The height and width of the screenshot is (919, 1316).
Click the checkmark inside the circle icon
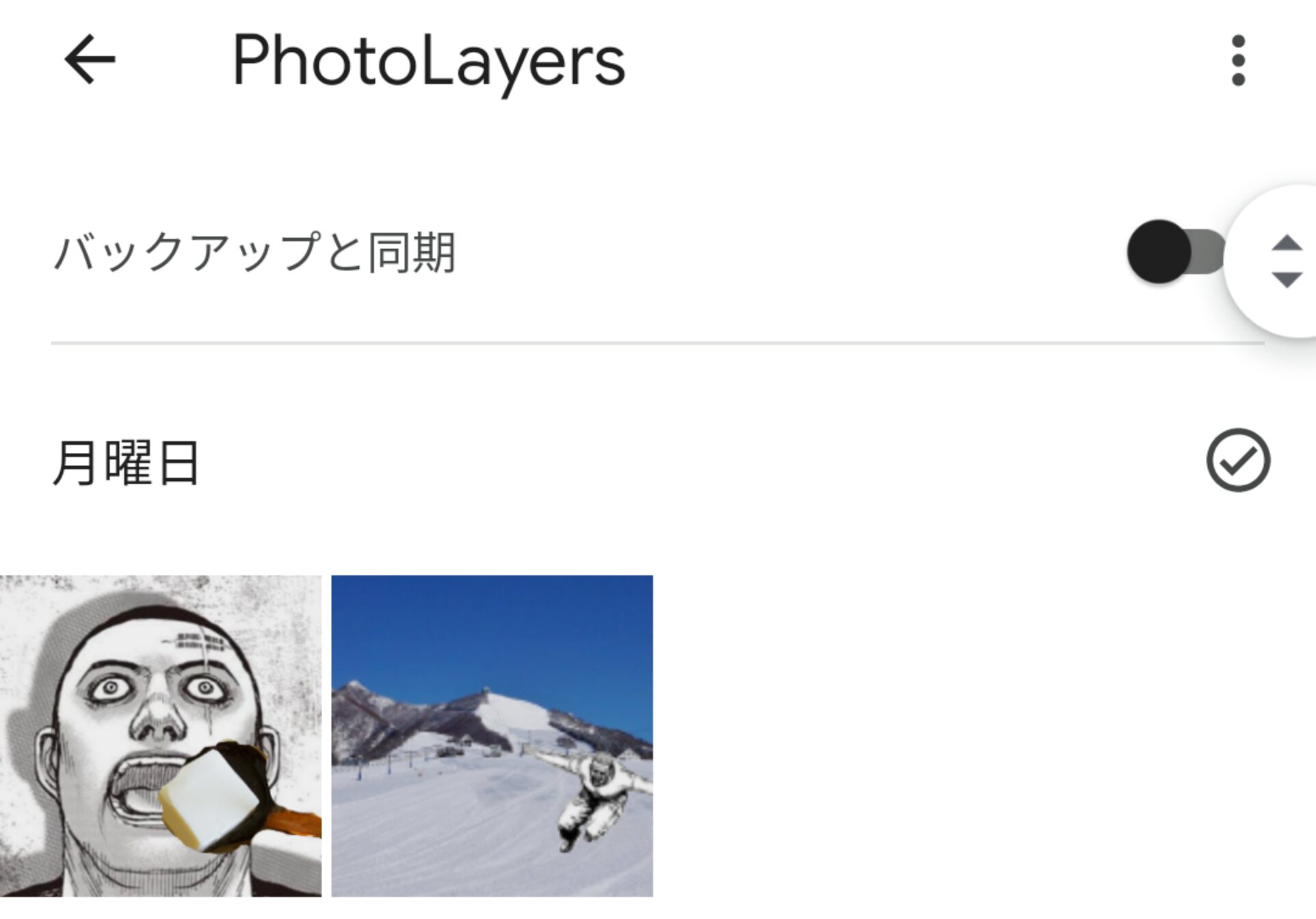1239,461
